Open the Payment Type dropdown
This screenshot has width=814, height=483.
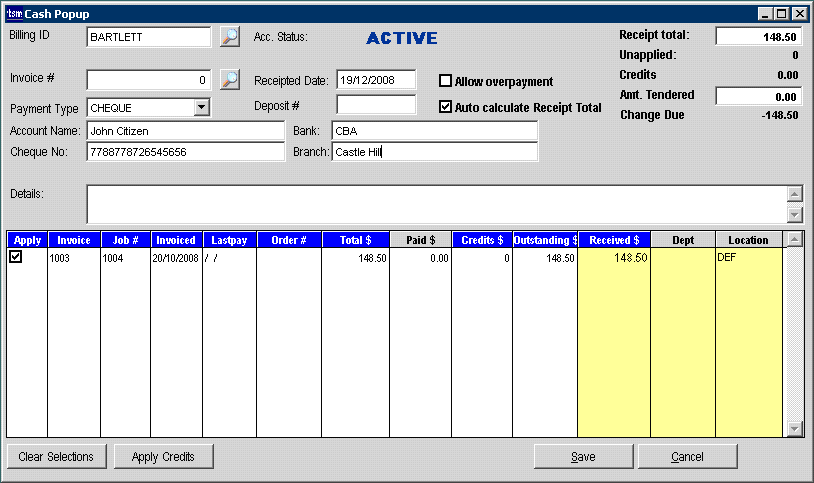(201, 106)
